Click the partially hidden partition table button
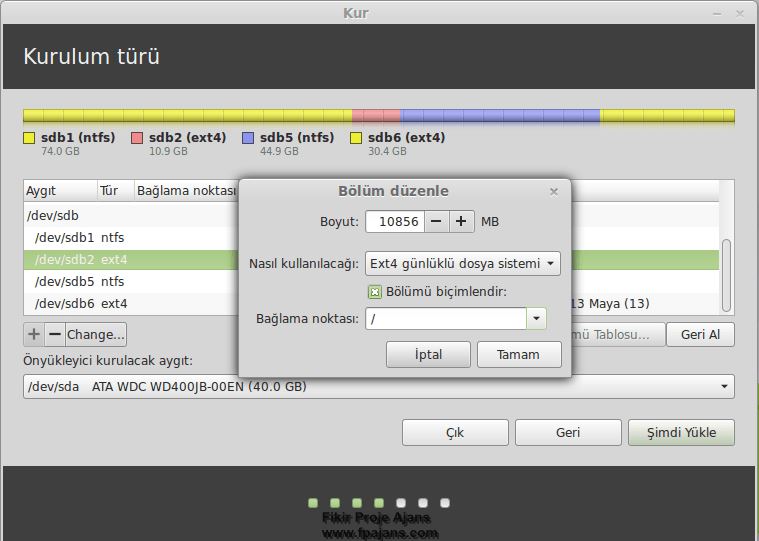Viewport: 759px width, 541px height. (618, 334)
